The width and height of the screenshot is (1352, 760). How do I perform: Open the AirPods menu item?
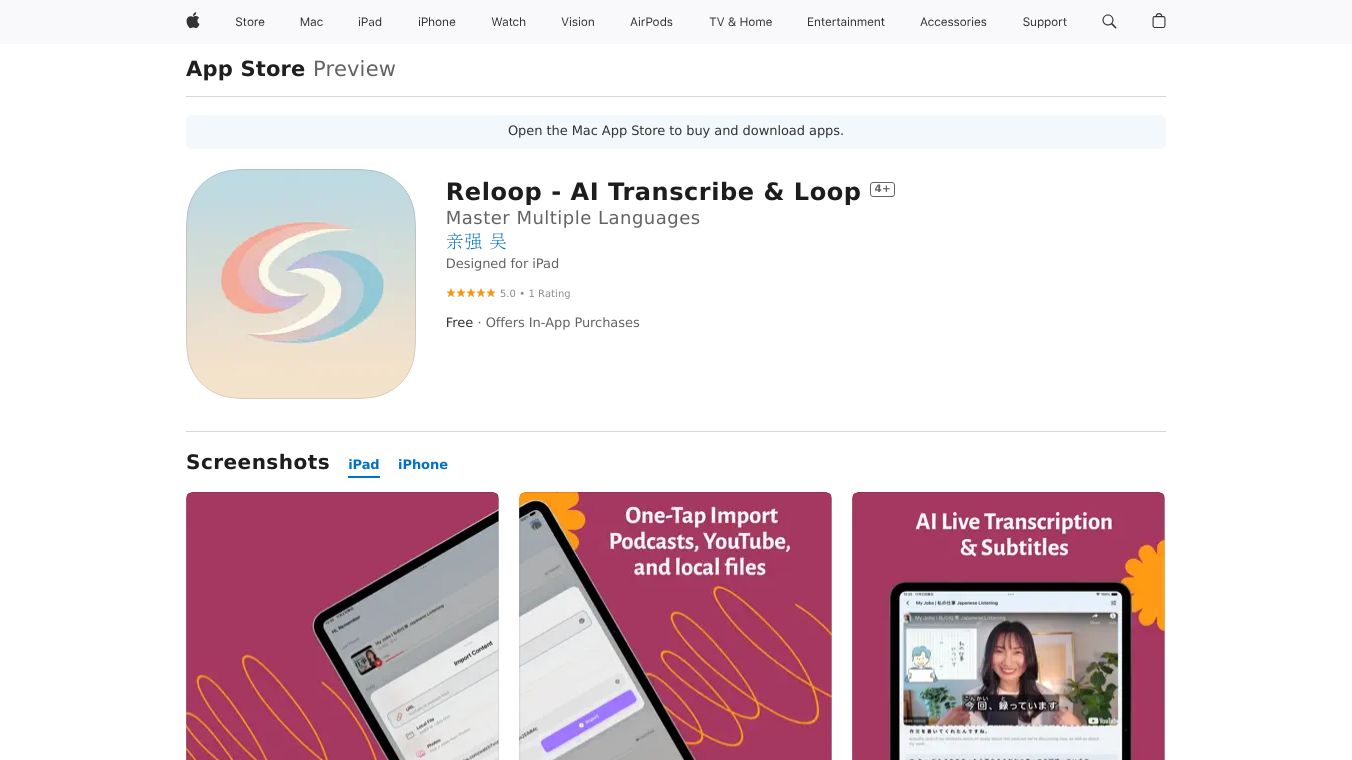tap(651, 22)
